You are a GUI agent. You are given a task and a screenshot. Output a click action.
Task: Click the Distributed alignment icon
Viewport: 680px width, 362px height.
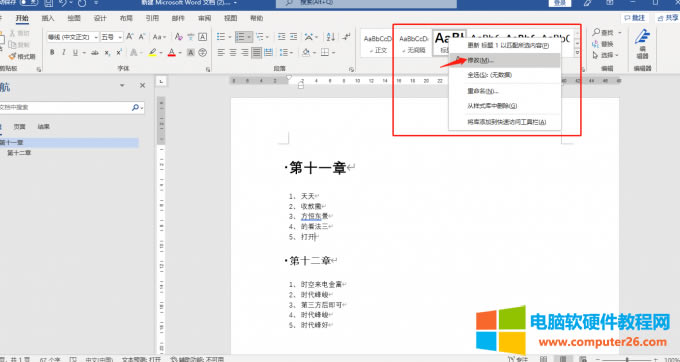click(x=268, y=52)
